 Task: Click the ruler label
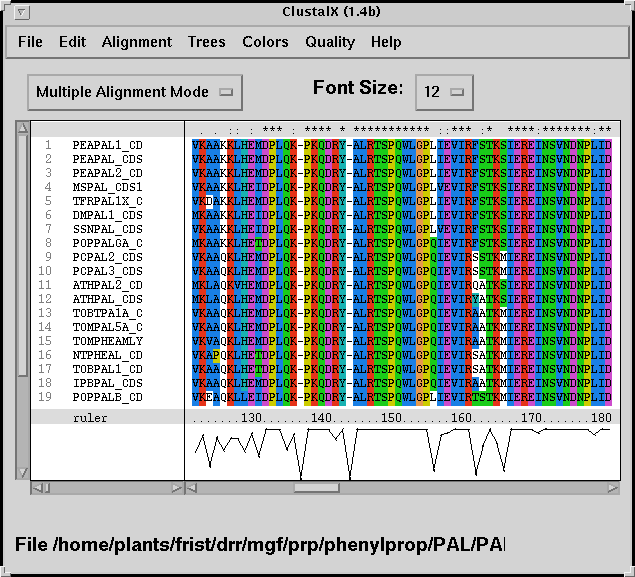point(90,418)
